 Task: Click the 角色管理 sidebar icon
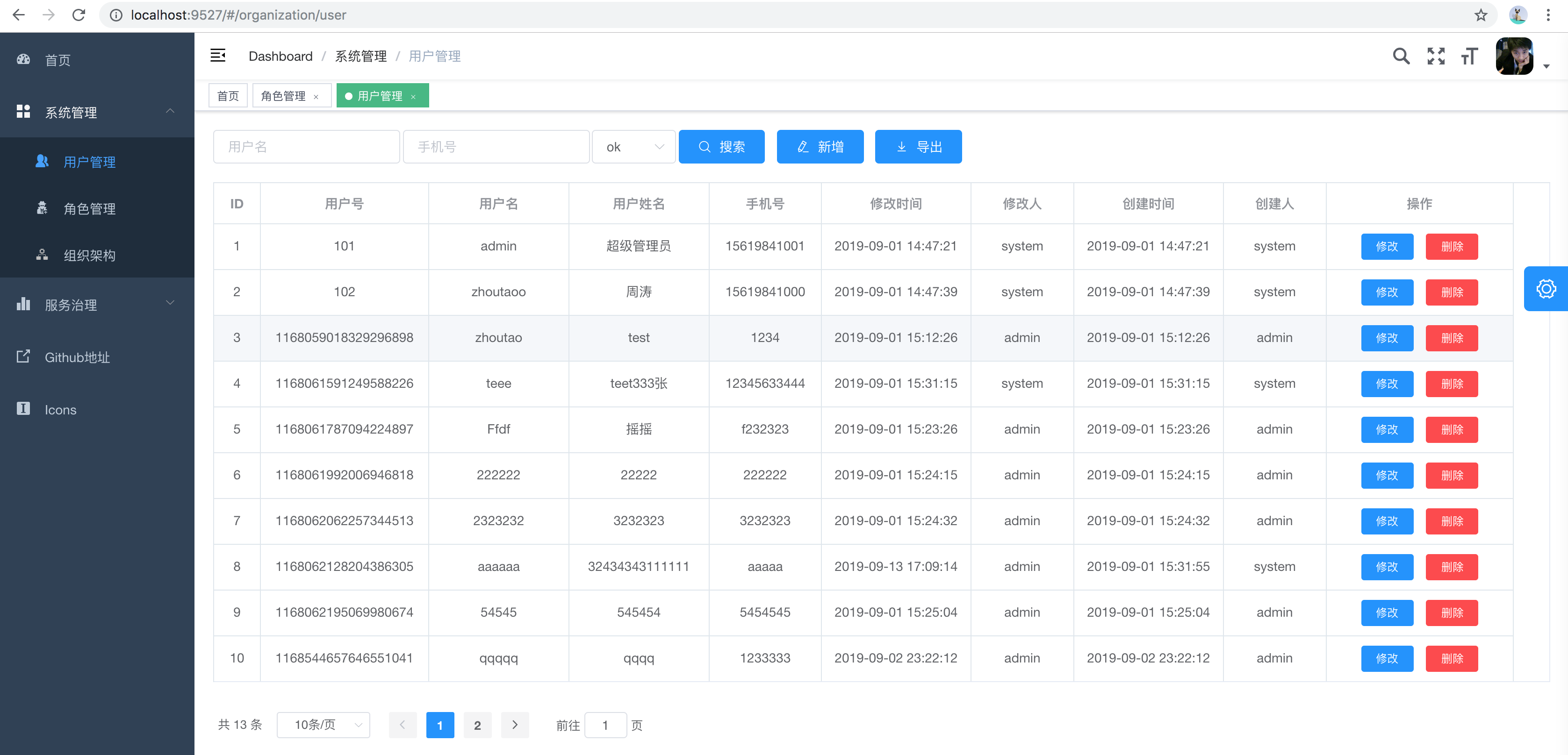(x=42, y=208)
